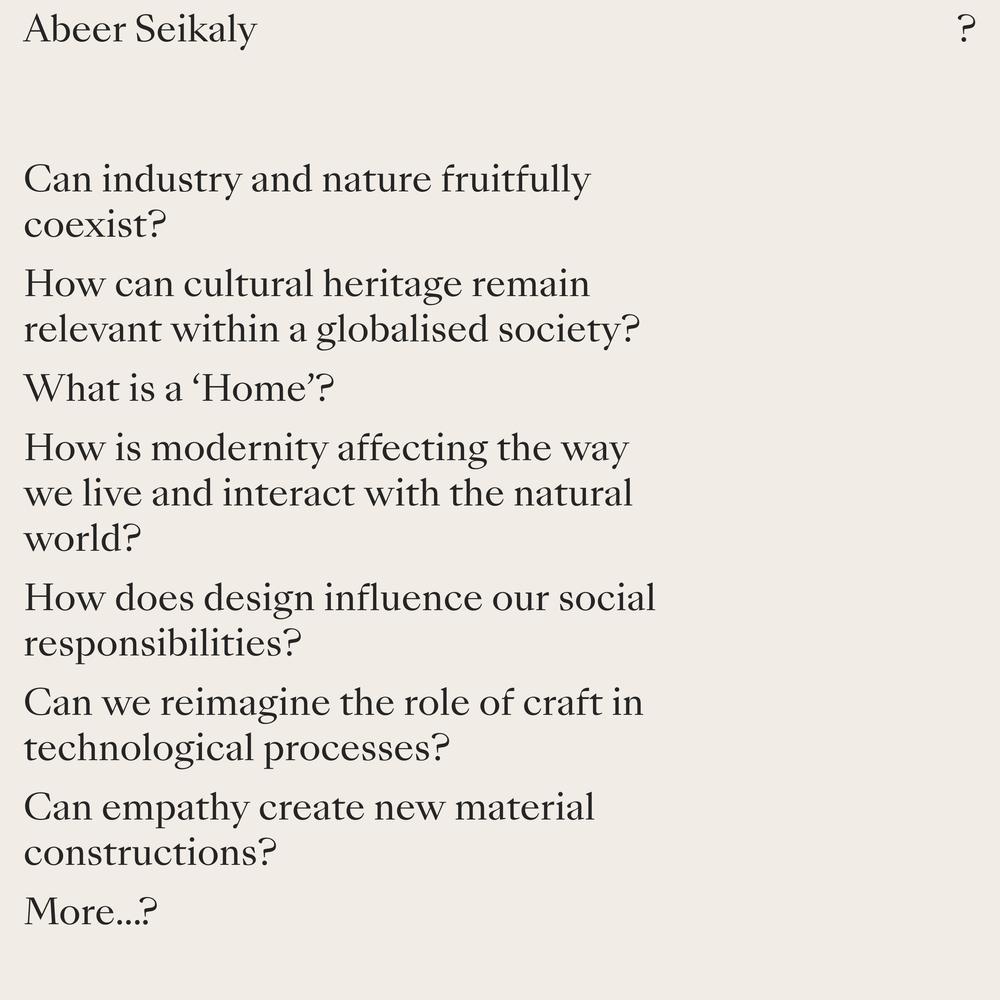The image size is (1000, 1000).
Task: Click 'relevant within a globalised society?' line
Action: (332, 330)
